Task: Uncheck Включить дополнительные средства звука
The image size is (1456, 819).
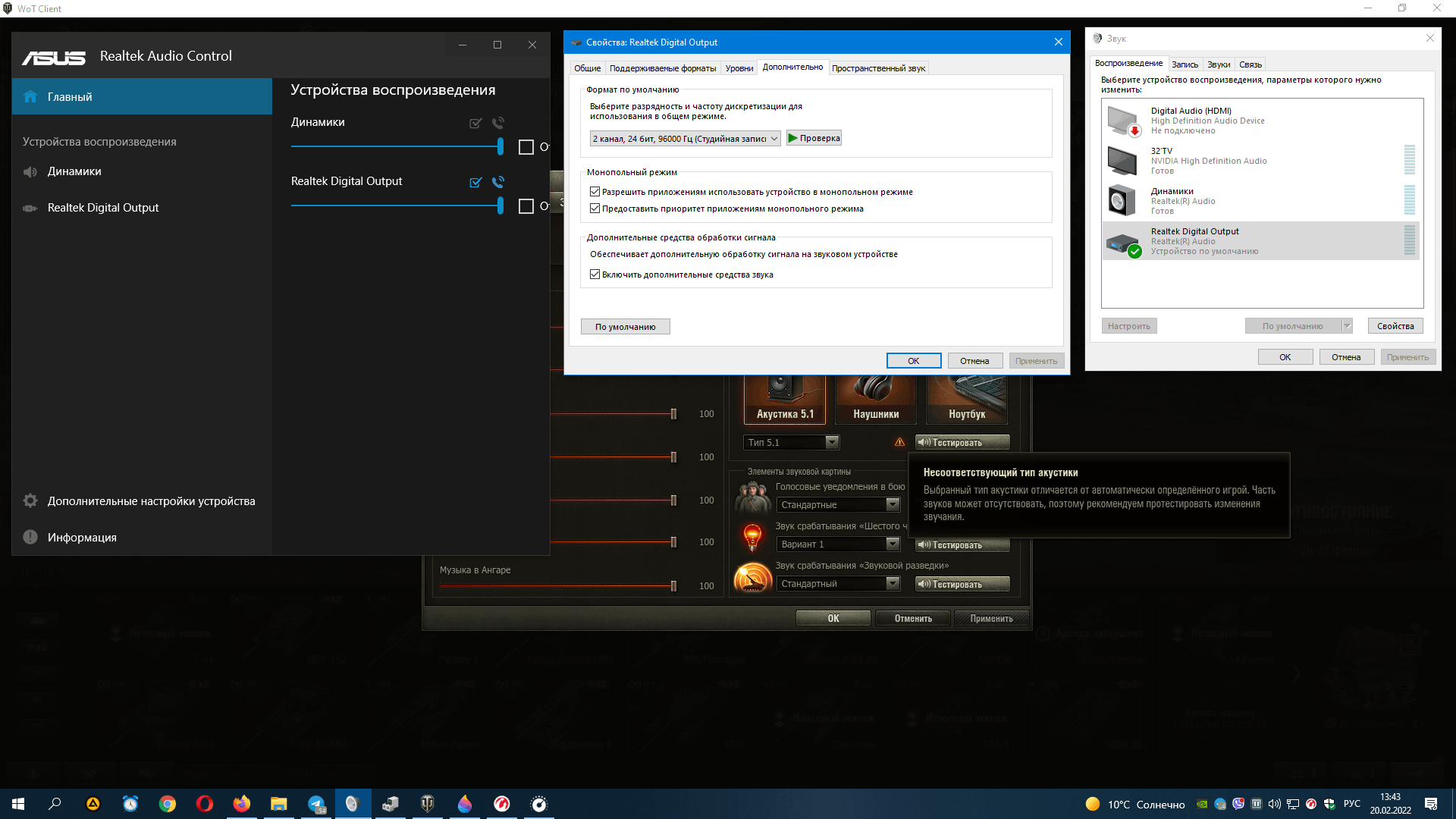Action: pos(595,275)
